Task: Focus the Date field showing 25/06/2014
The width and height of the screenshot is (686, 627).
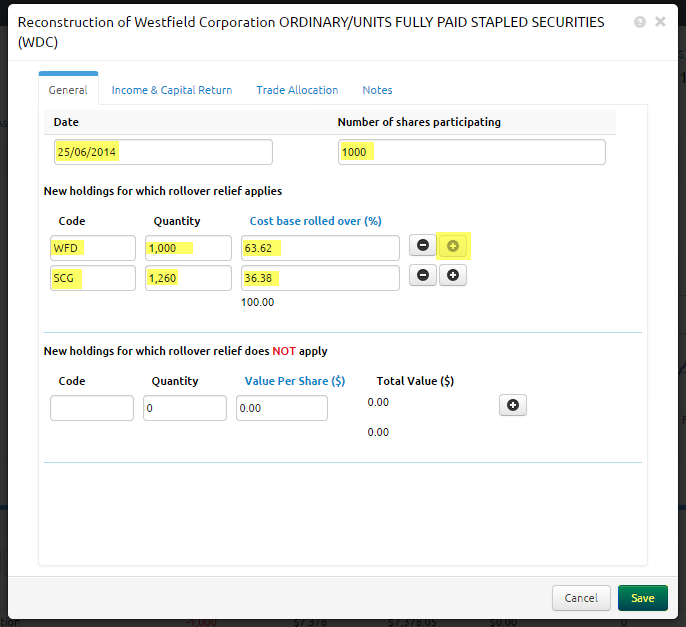Action: coord(163,152)
